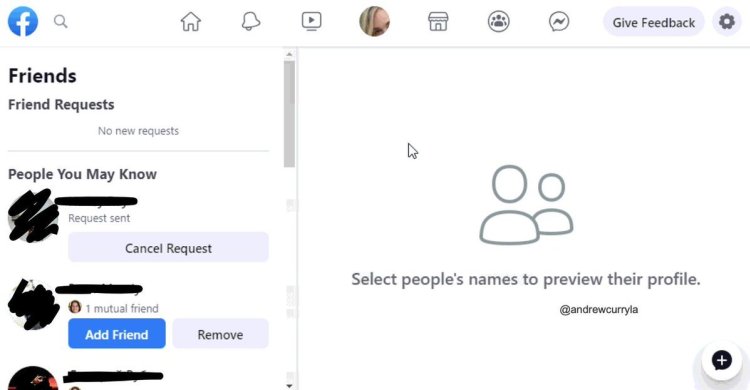The width and height of the screenshot is (750, 390).
Task: Open profile via top bar avatar
Action: tap(375, 22)
